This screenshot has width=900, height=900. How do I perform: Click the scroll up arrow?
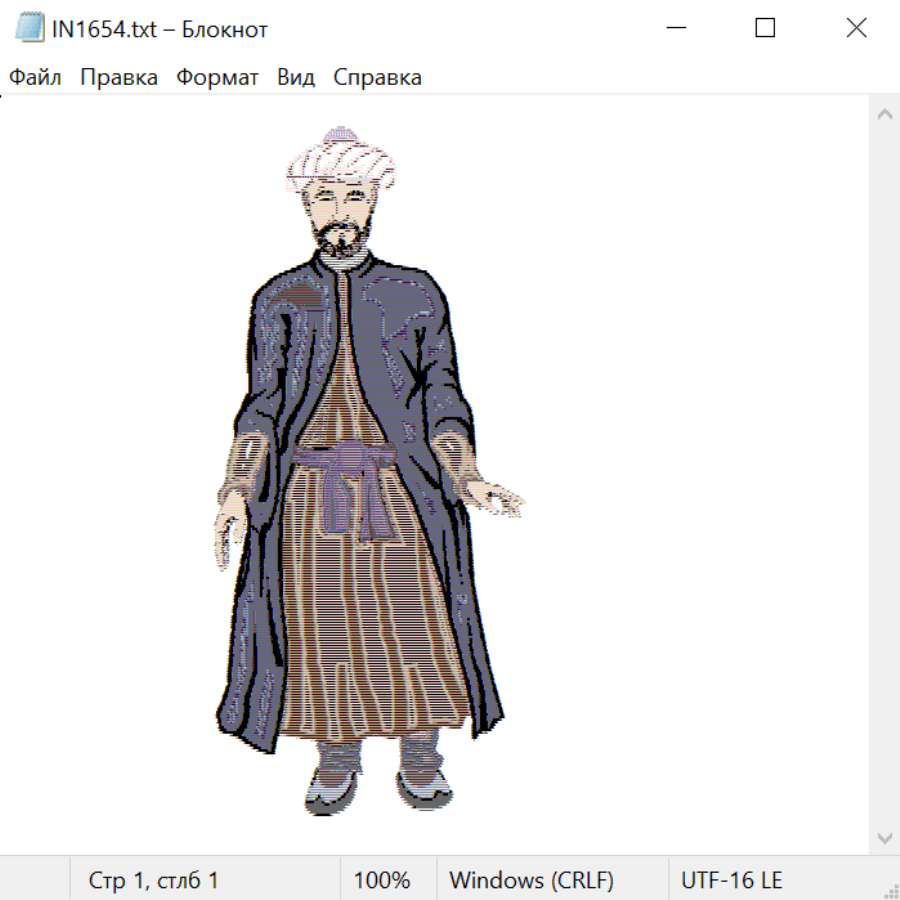(x=884, y=115)
